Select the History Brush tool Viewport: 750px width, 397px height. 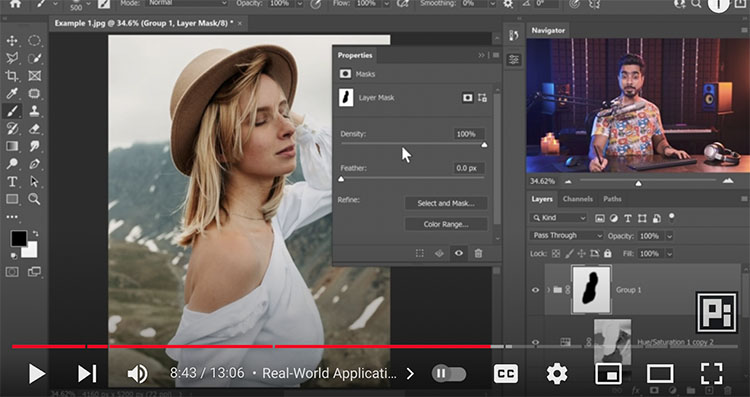pyautogui.click(x=11, y=128)
